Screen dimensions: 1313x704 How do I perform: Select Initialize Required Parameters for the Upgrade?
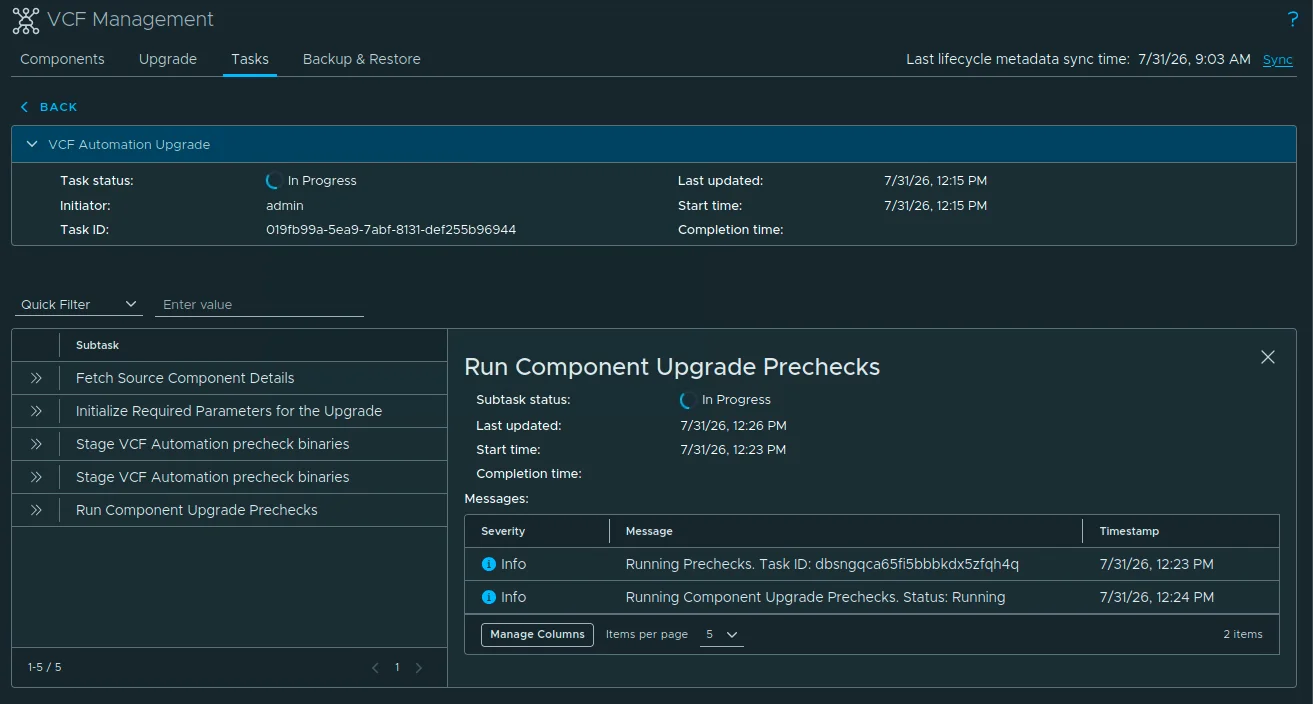[229, 411]
